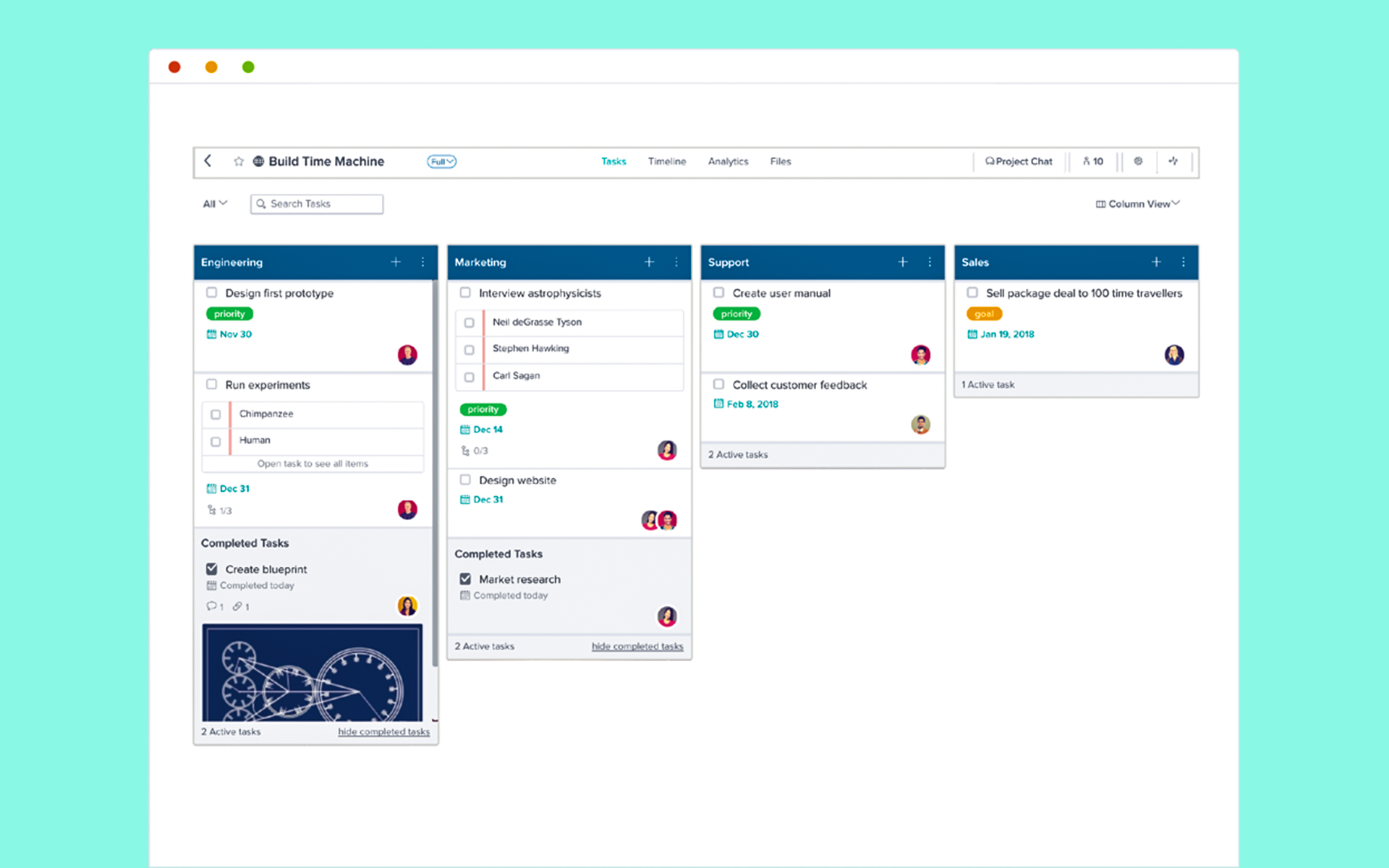Open the Sales column options menu
Image resolution: width=1389 pixels, height=868 pixels.
pos(1184,262)
